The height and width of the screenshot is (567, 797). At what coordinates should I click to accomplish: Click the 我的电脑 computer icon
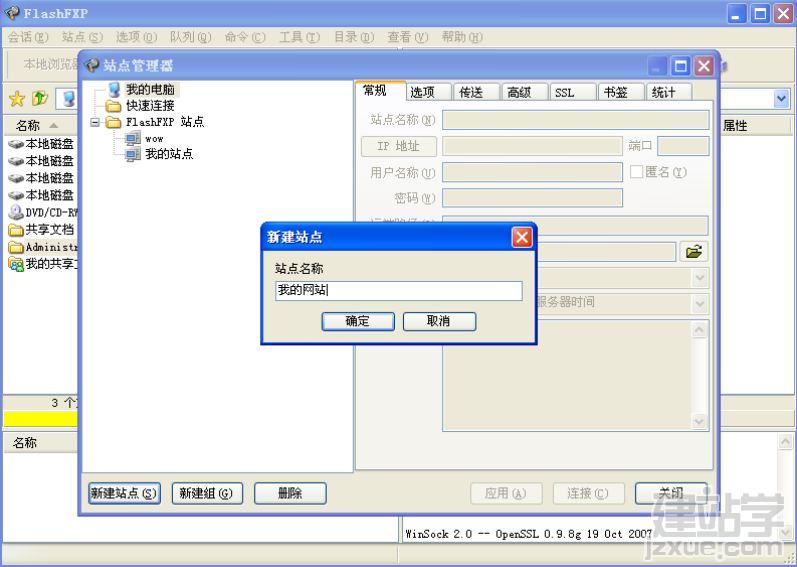[114, 90]
